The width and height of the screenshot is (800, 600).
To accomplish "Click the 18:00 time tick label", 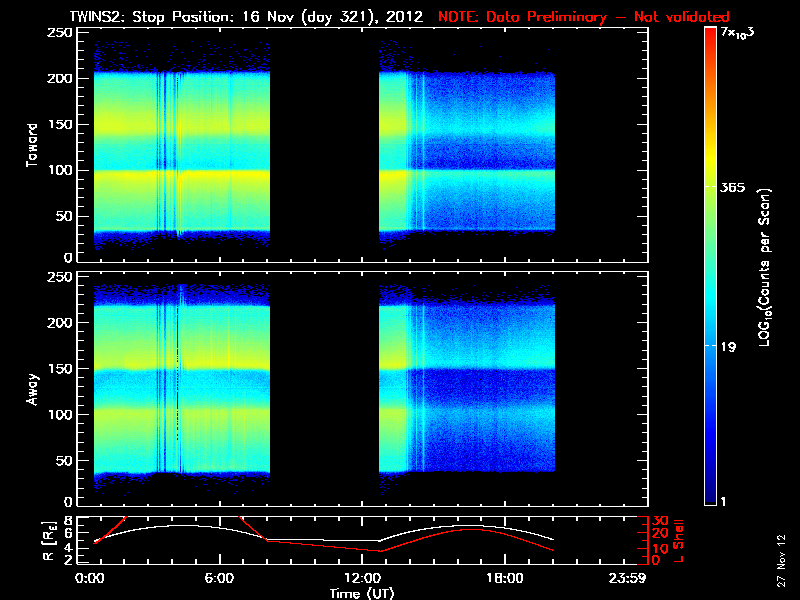I will [503, 578].
